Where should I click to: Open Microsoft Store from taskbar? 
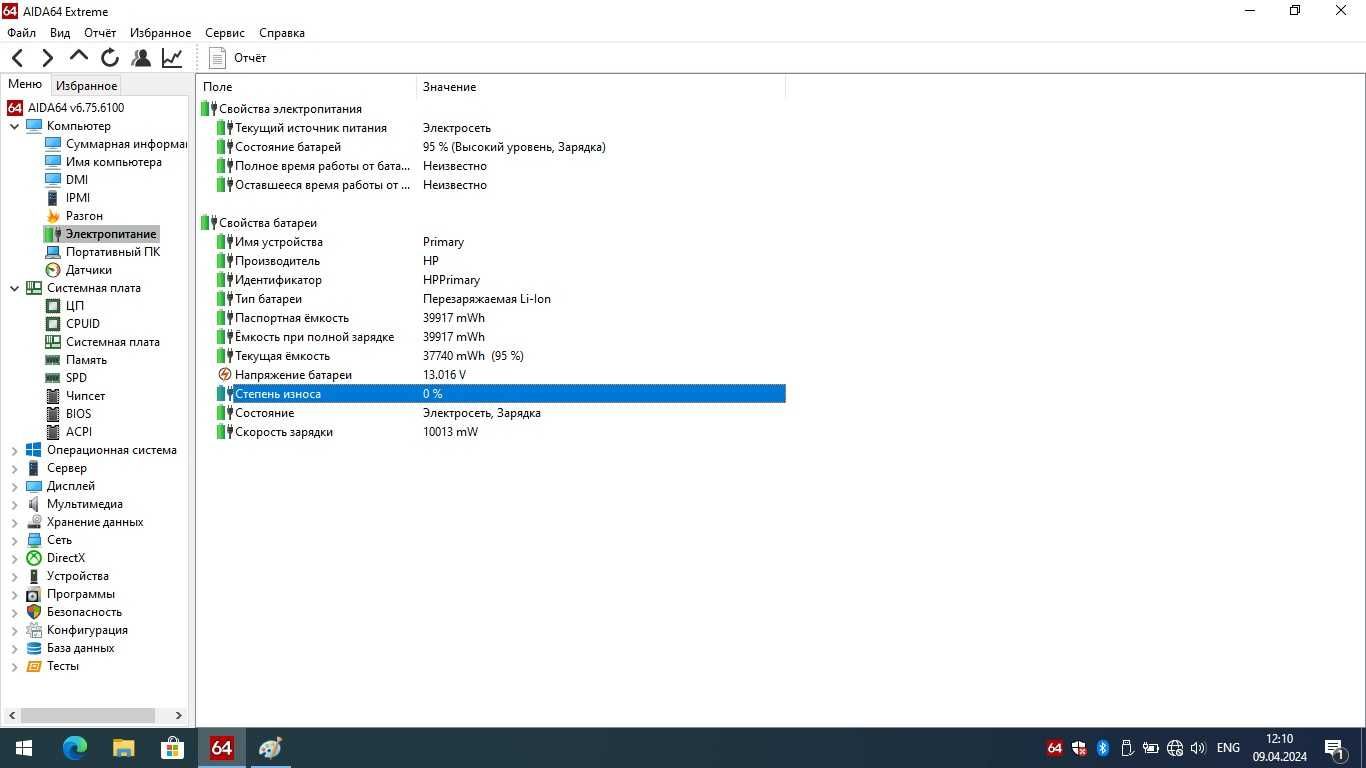(172, 748)
